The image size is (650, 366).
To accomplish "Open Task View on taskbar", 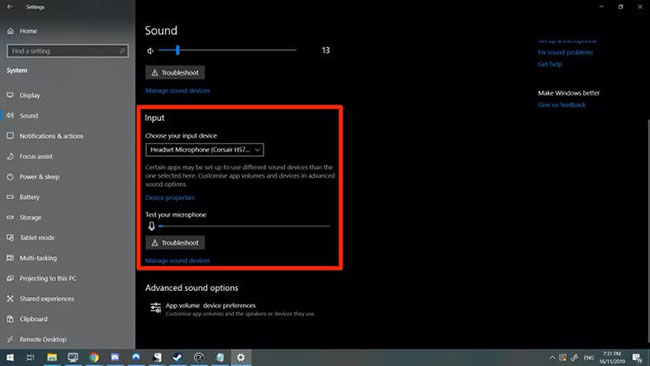I will coord(30,357).
